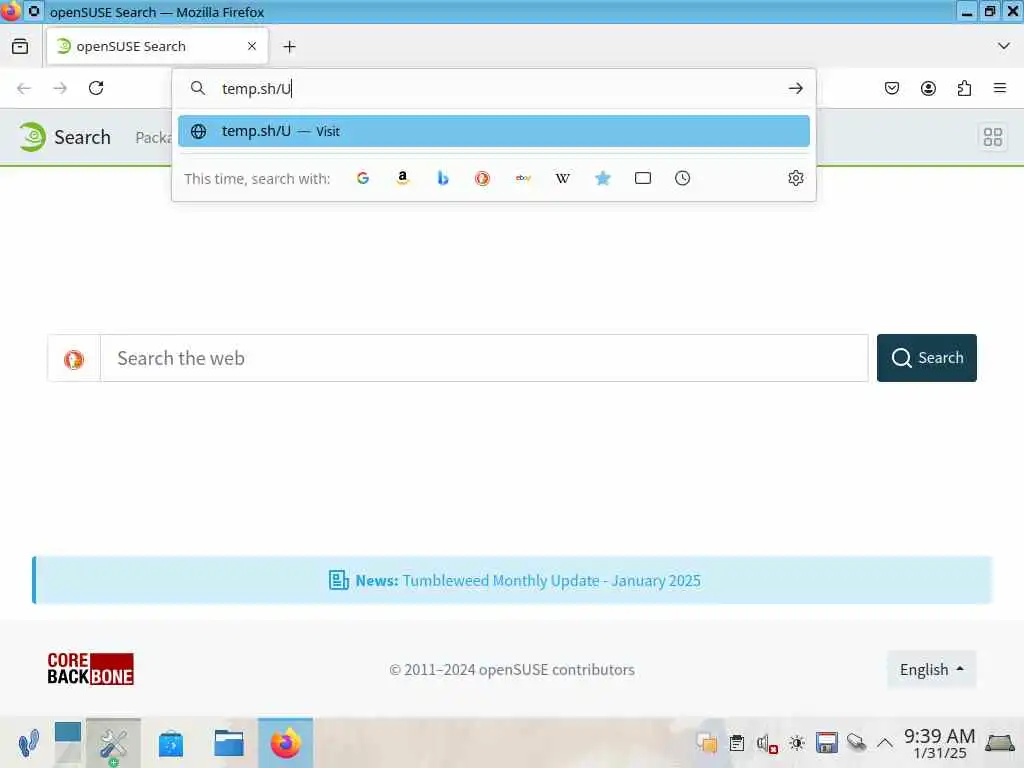Viewport: 1024px width, 768px height.
Task: Reload the current page
Action: (x=96, y=88)
